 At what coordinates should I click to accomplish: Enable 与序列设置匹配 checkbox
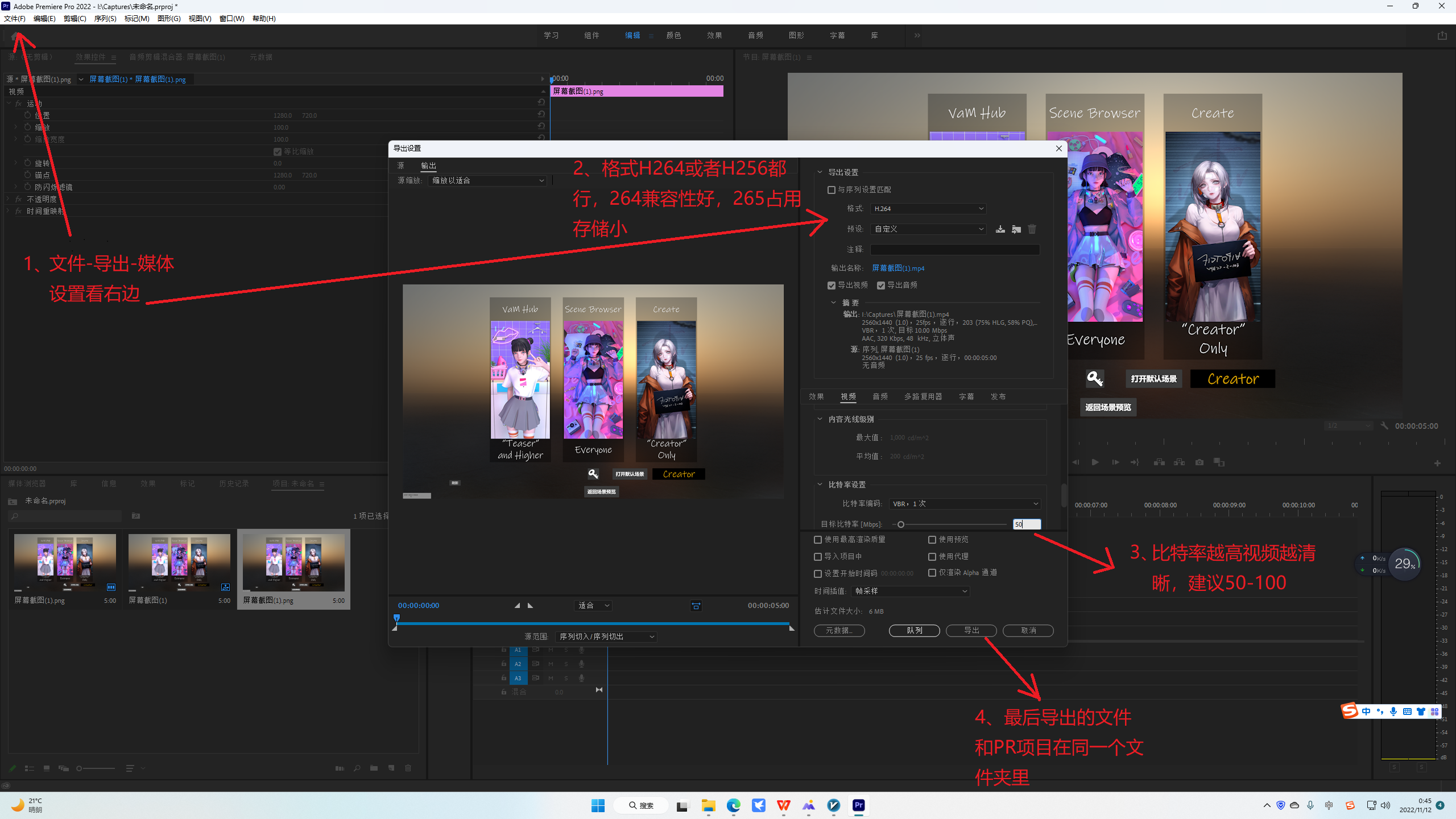(832, 190)
